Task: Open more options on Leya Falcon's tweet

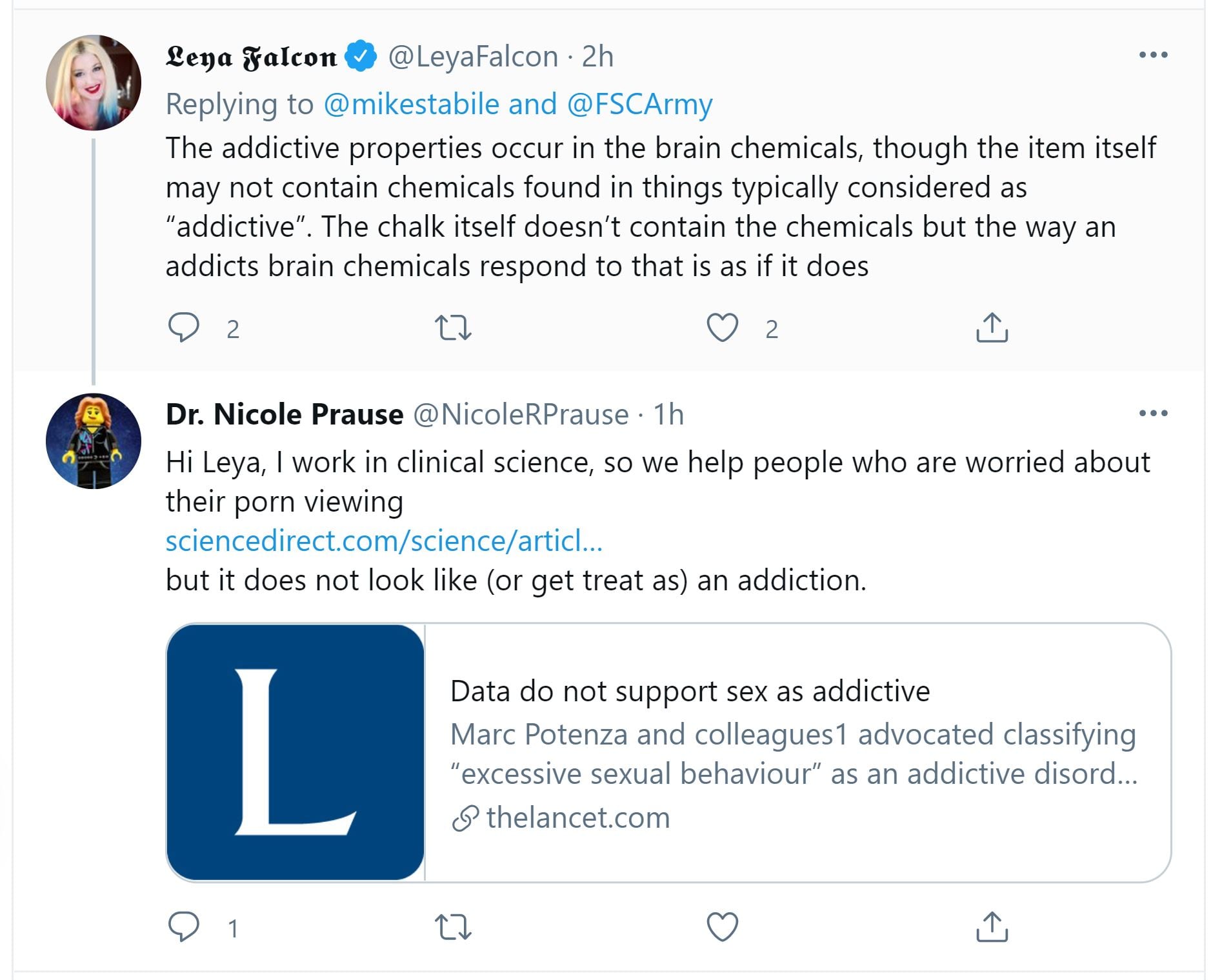Action: click(1153, 55)
